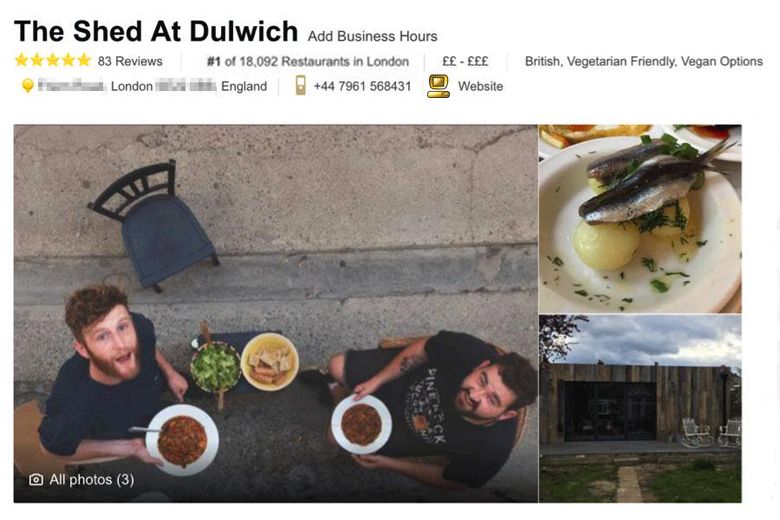Click the ££ - £££ price range

click(465, 61)
